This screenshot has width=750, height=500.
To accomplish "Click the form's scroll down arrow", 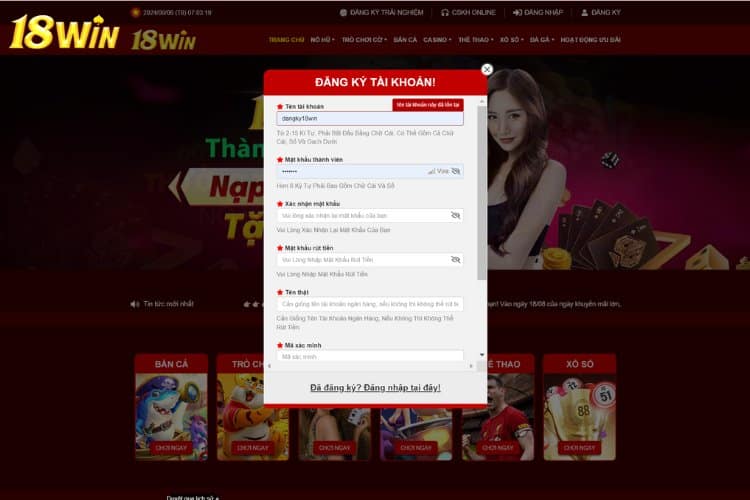I will tap(482, 355).
